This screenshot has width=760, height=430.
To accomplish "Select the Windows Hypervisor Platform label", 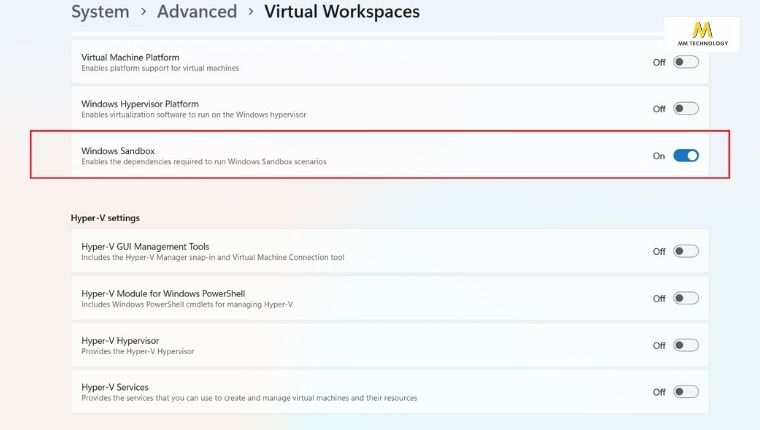I will click(140, 104).
